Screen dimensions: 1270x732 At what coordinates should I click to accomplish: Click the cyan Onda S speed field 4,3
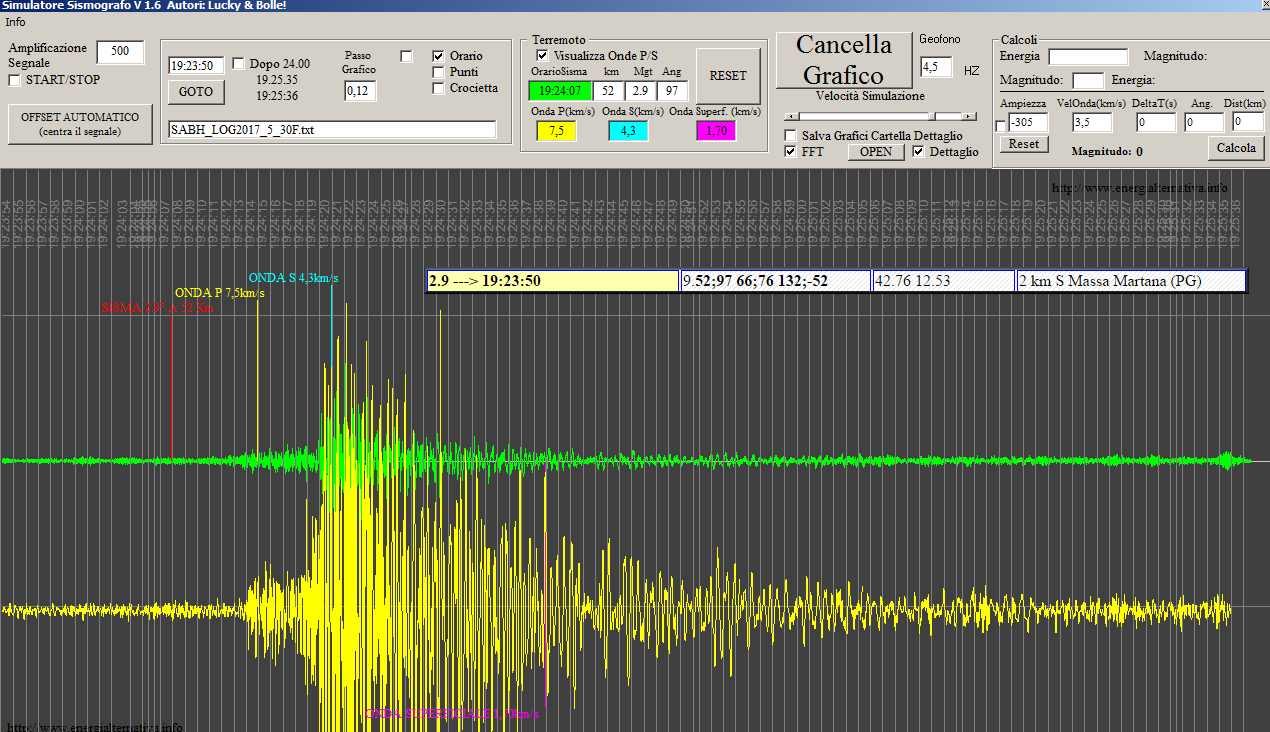coord(628,130)
